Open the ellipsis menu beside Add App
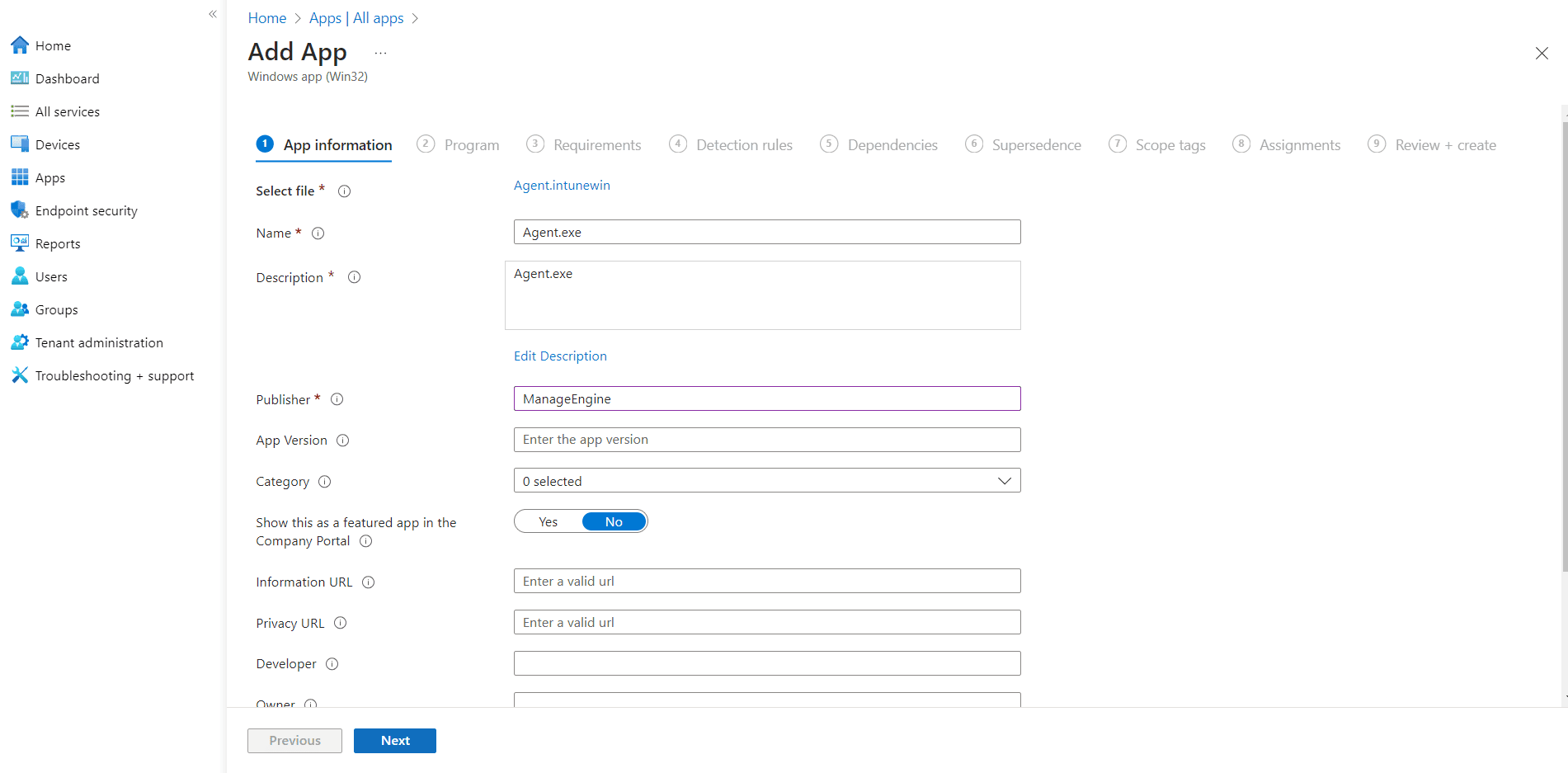The height and width of the screenshot is (773, 1568). [x=380, y=54]
